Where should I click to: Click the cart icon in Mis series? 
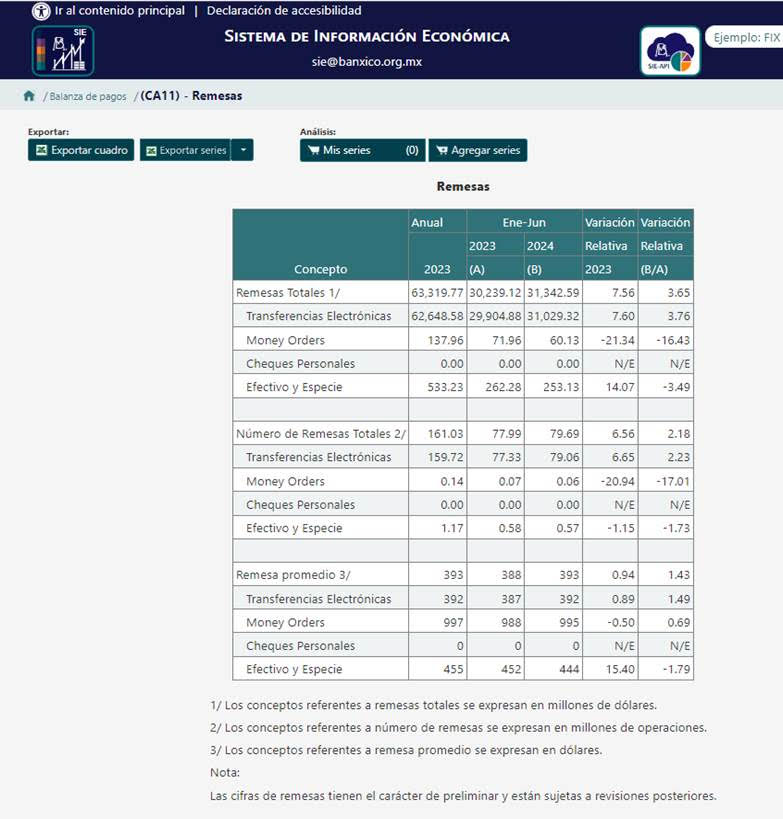[x=313, y=151]
